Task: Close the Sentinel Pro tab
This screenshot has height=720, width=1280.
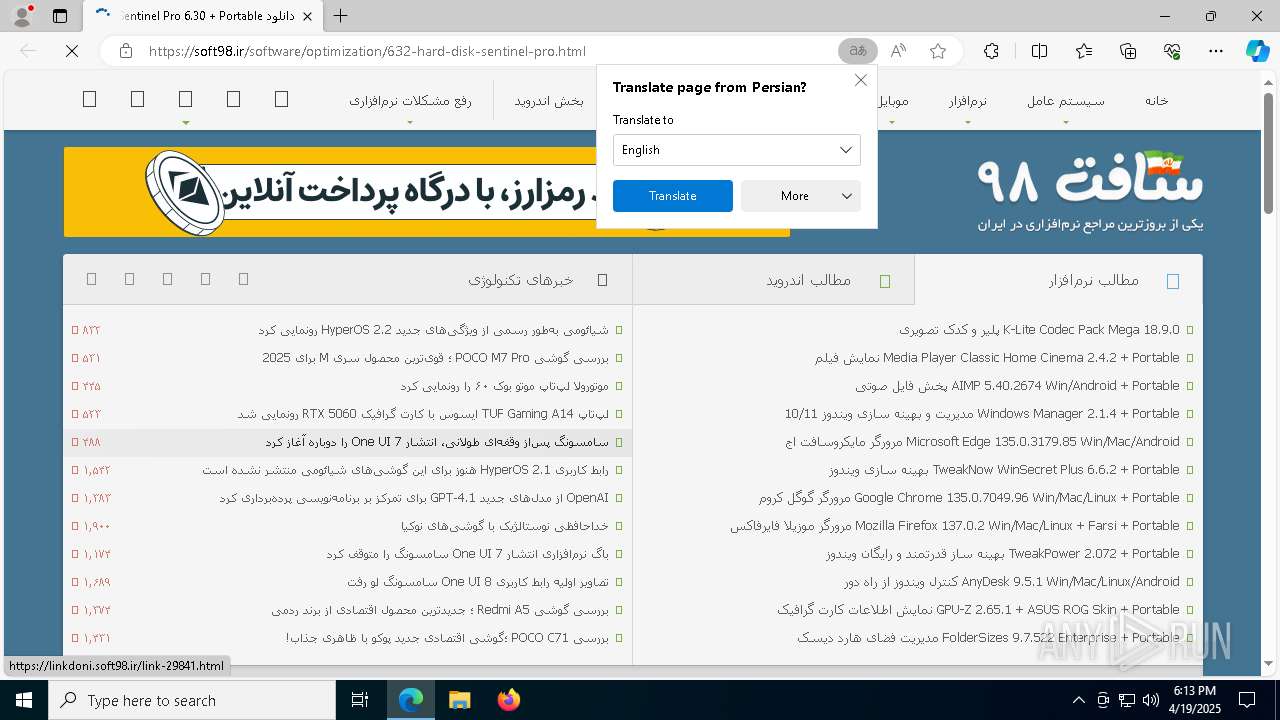Action: (x=308, y=16)
